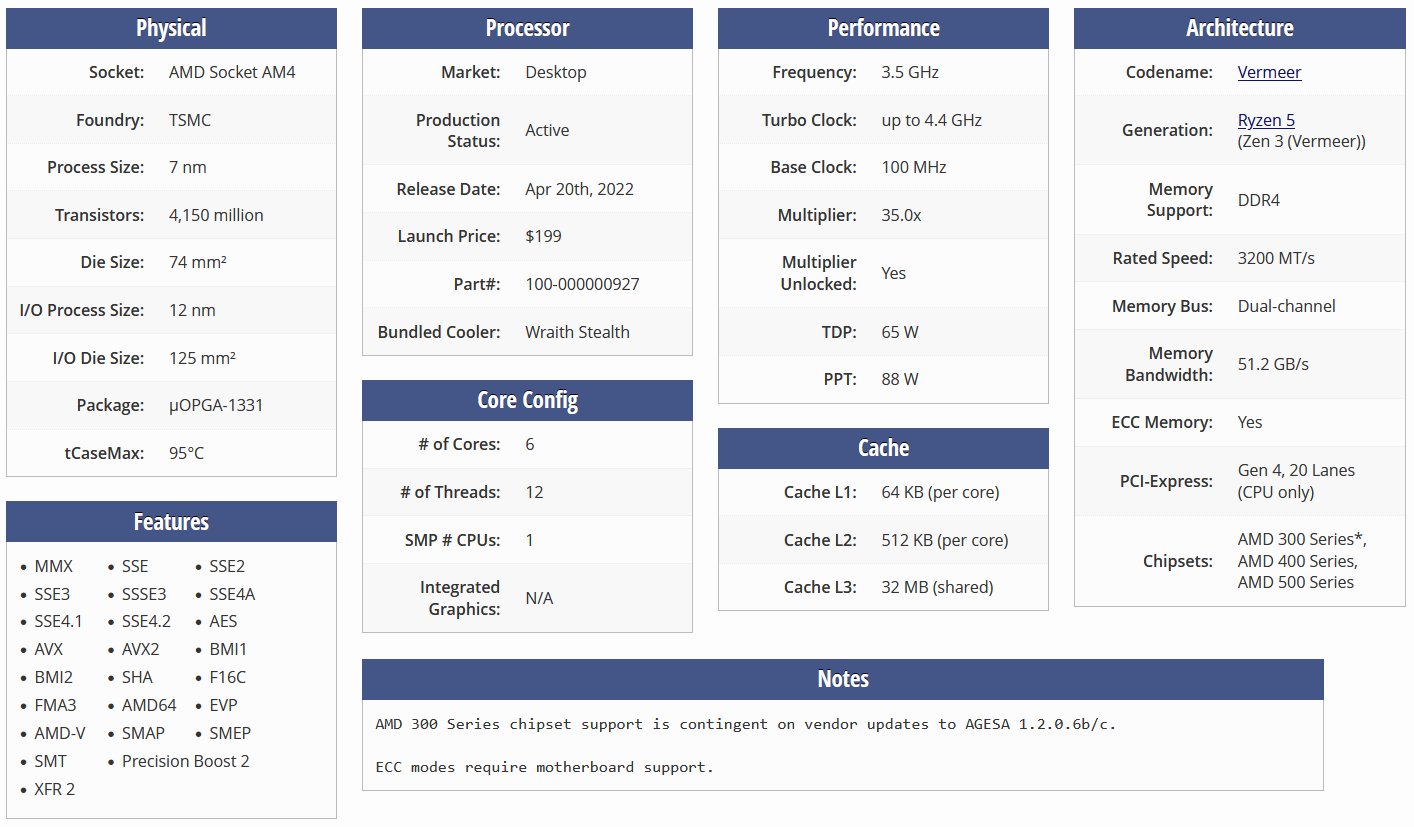Select the 4,150 million transistors value

click(216, 215)
